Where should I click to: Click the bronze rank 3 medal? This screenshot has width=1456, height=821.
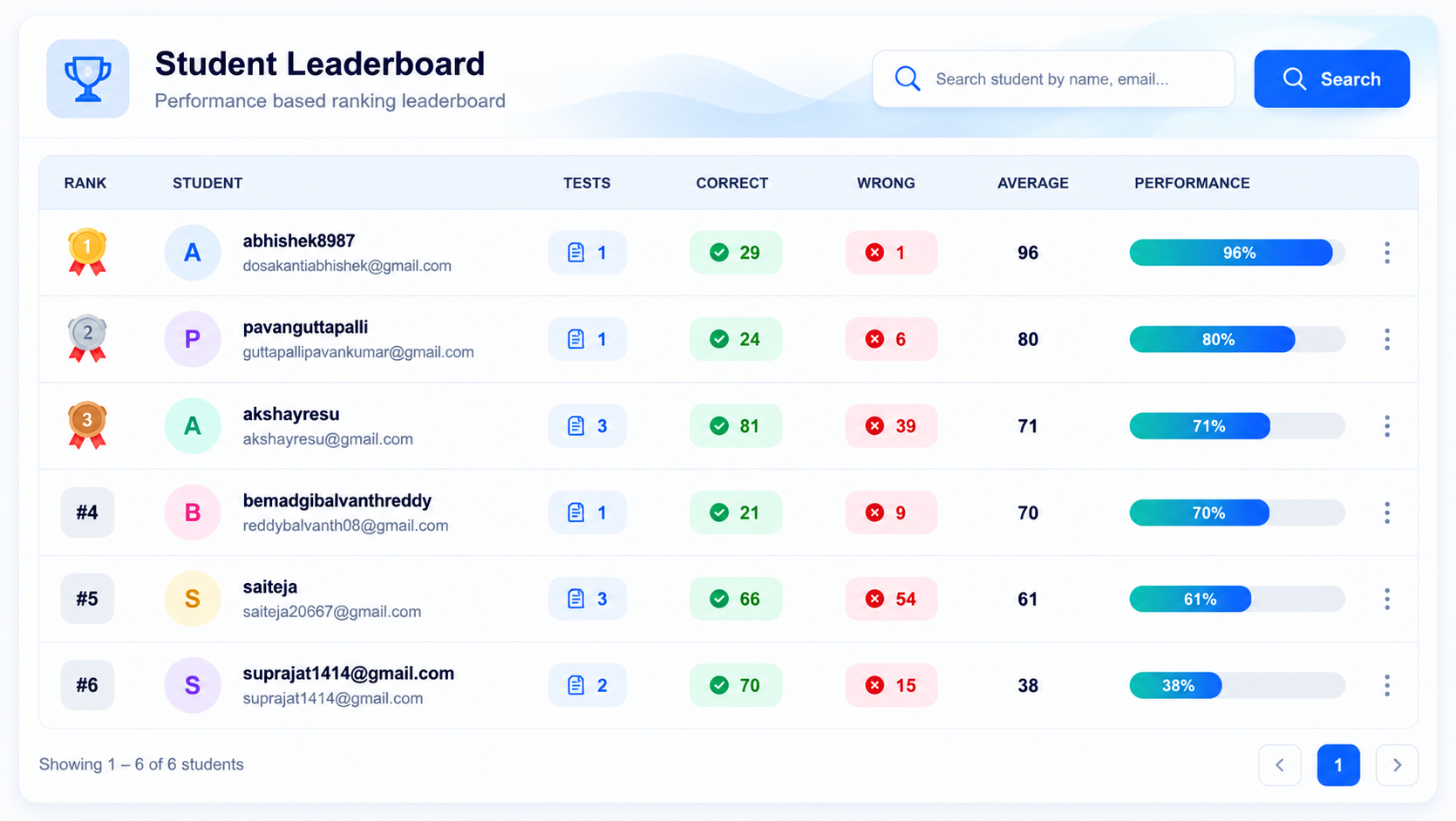click(87, 425)
